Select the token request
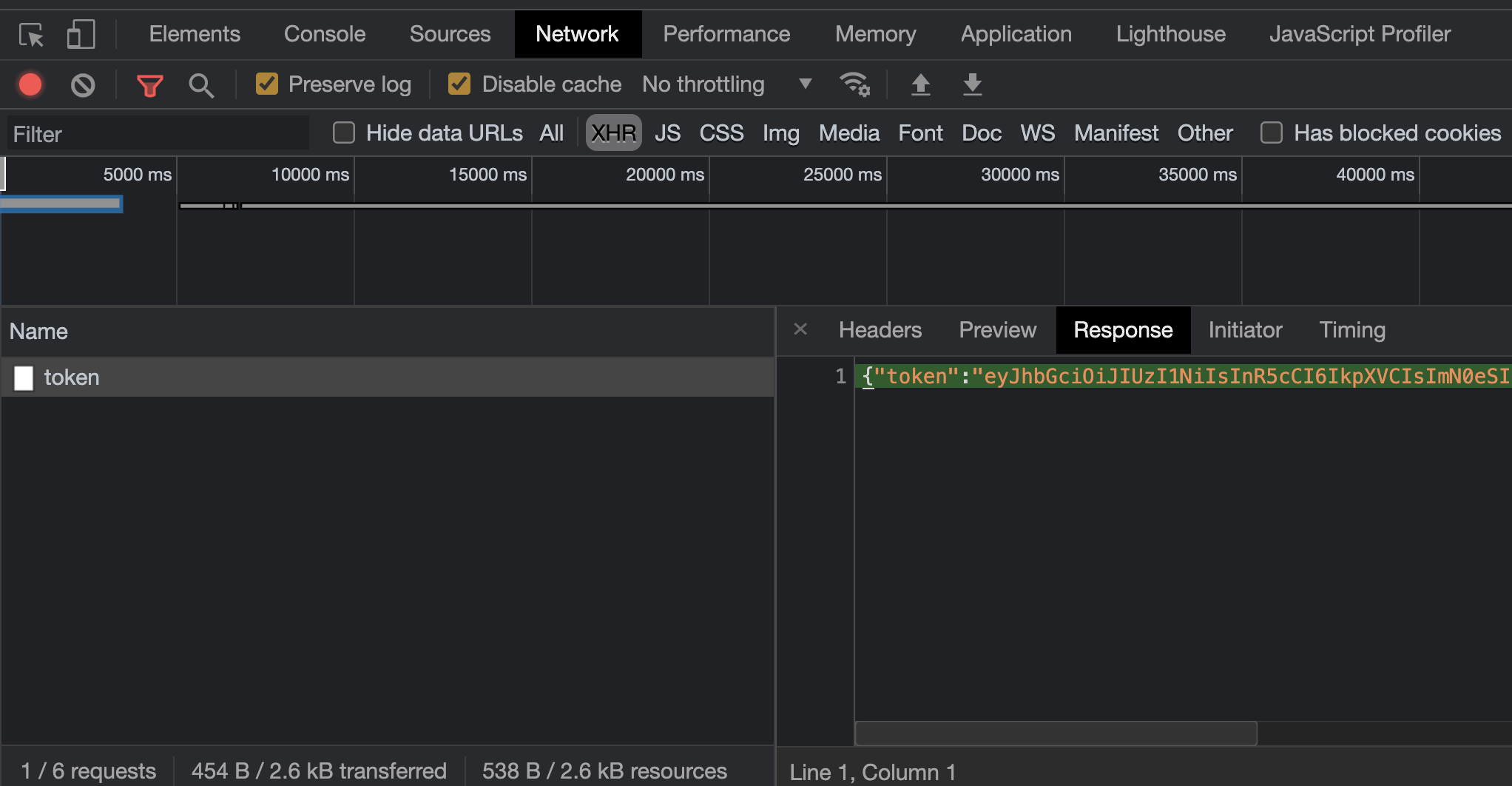1512x786 pixels. tap(72, 377)
